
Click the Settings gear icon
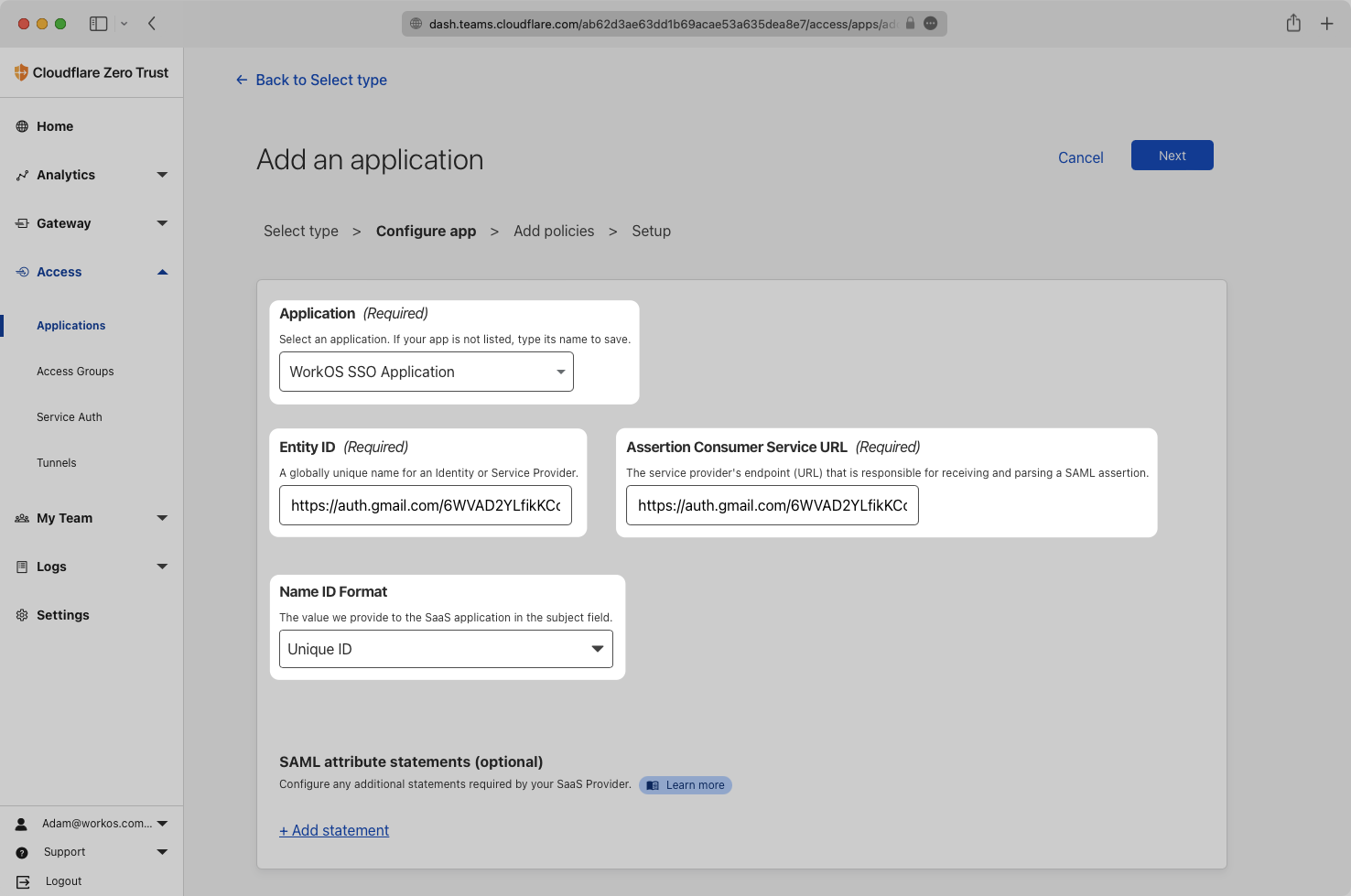(x=21, y=615)
